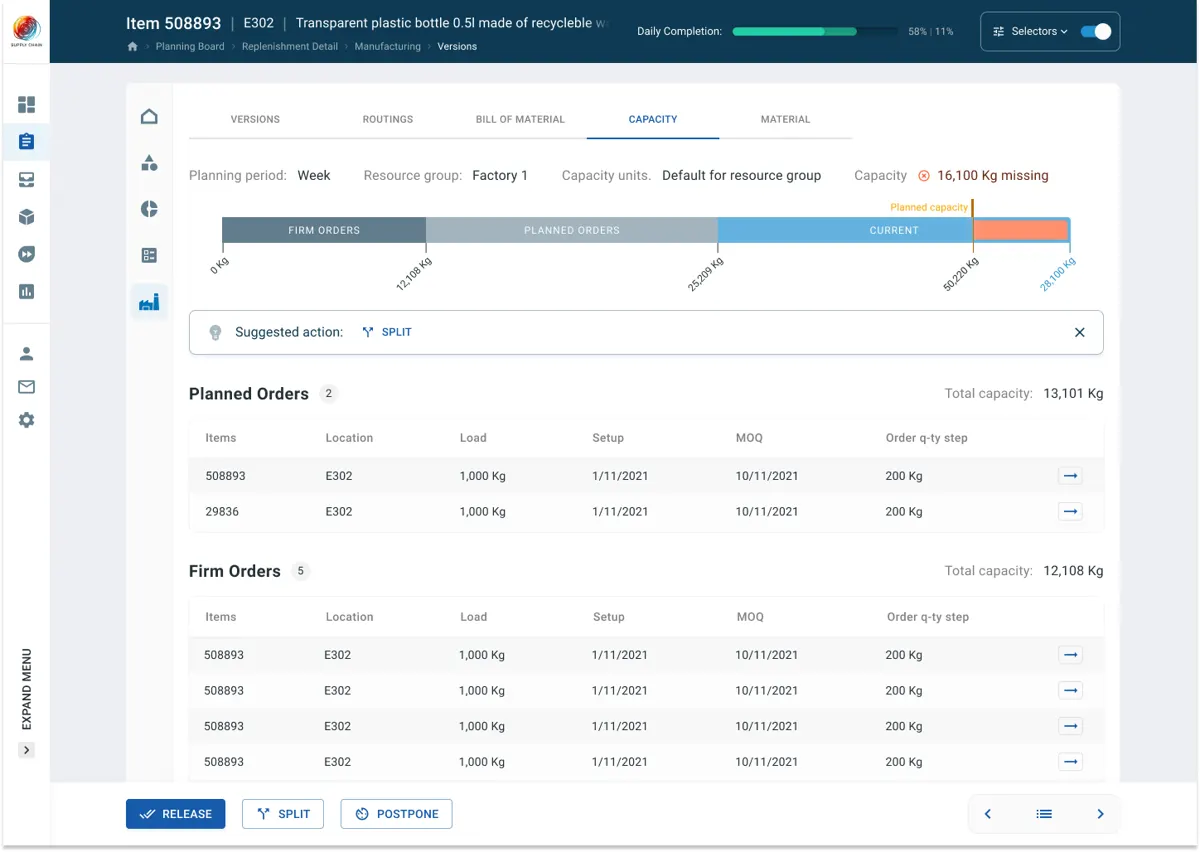
Task: Dismiss the suggested action banner
Action: (x=1080, y=332)
